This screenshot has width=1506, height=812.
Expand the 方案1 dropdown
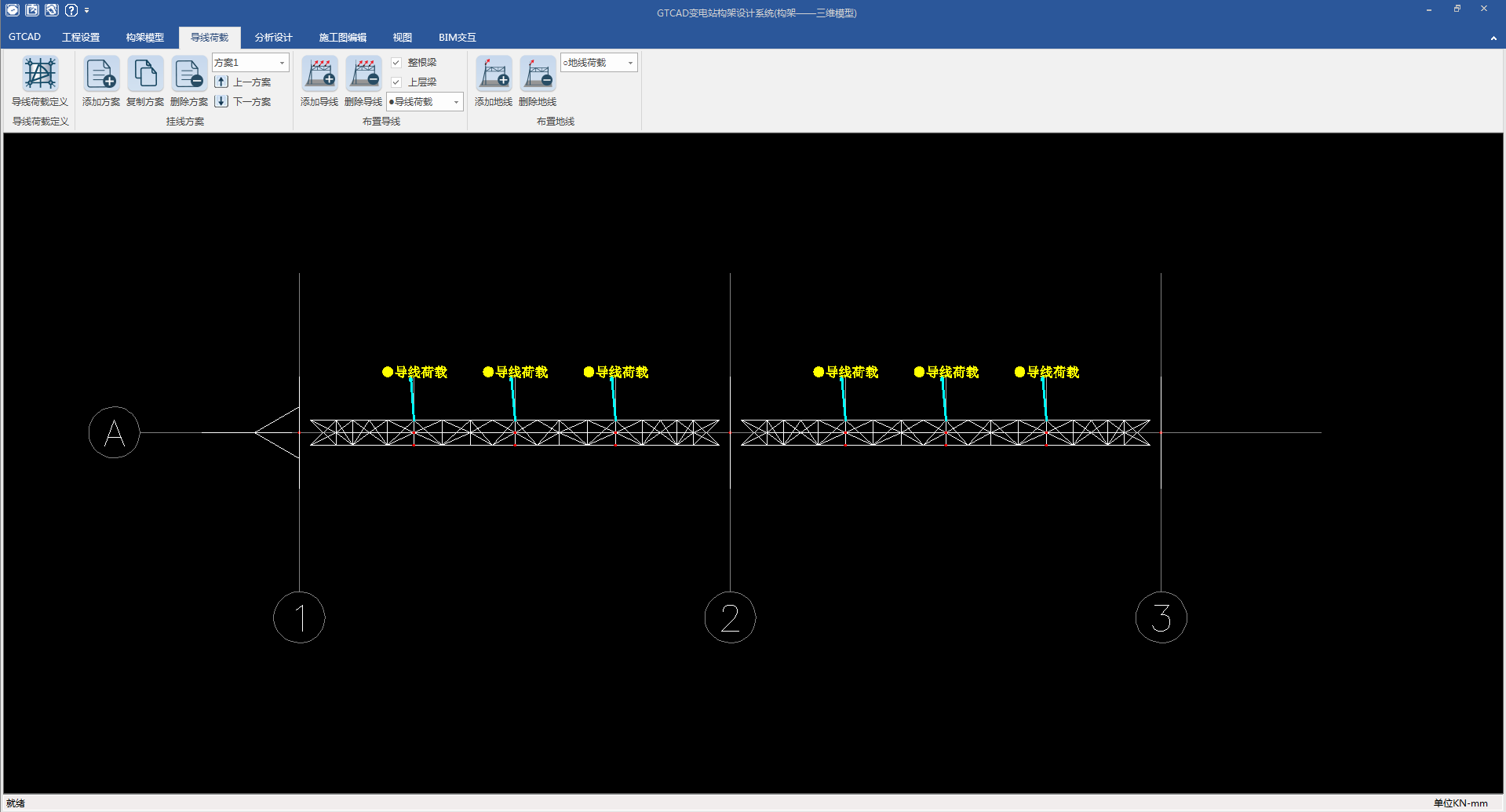pyautogui.click(x=282, y=63)
